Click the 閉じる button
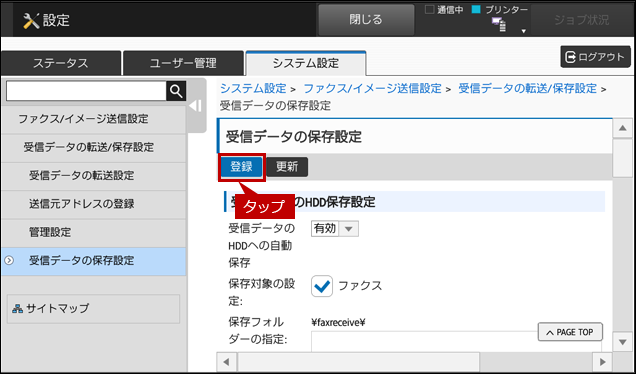This screenshot has width=636, height=374. point(366,19)
